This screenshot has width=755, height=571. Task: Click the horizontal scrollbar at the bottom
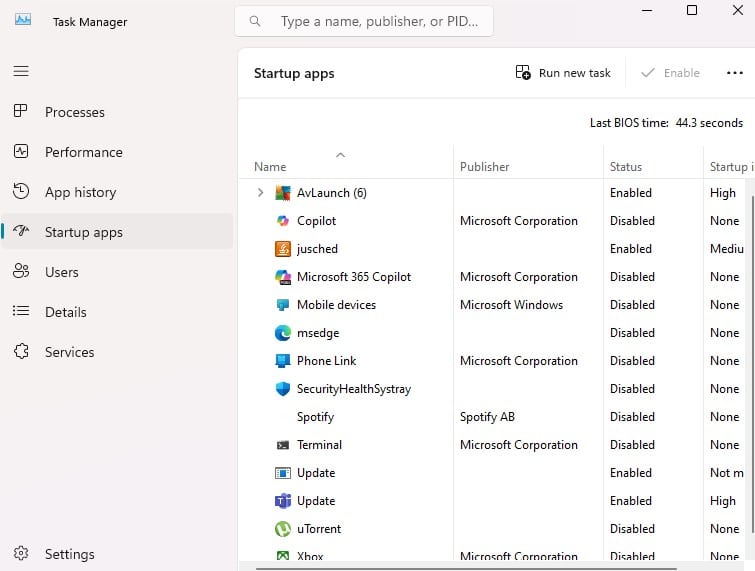click(466, 569)
